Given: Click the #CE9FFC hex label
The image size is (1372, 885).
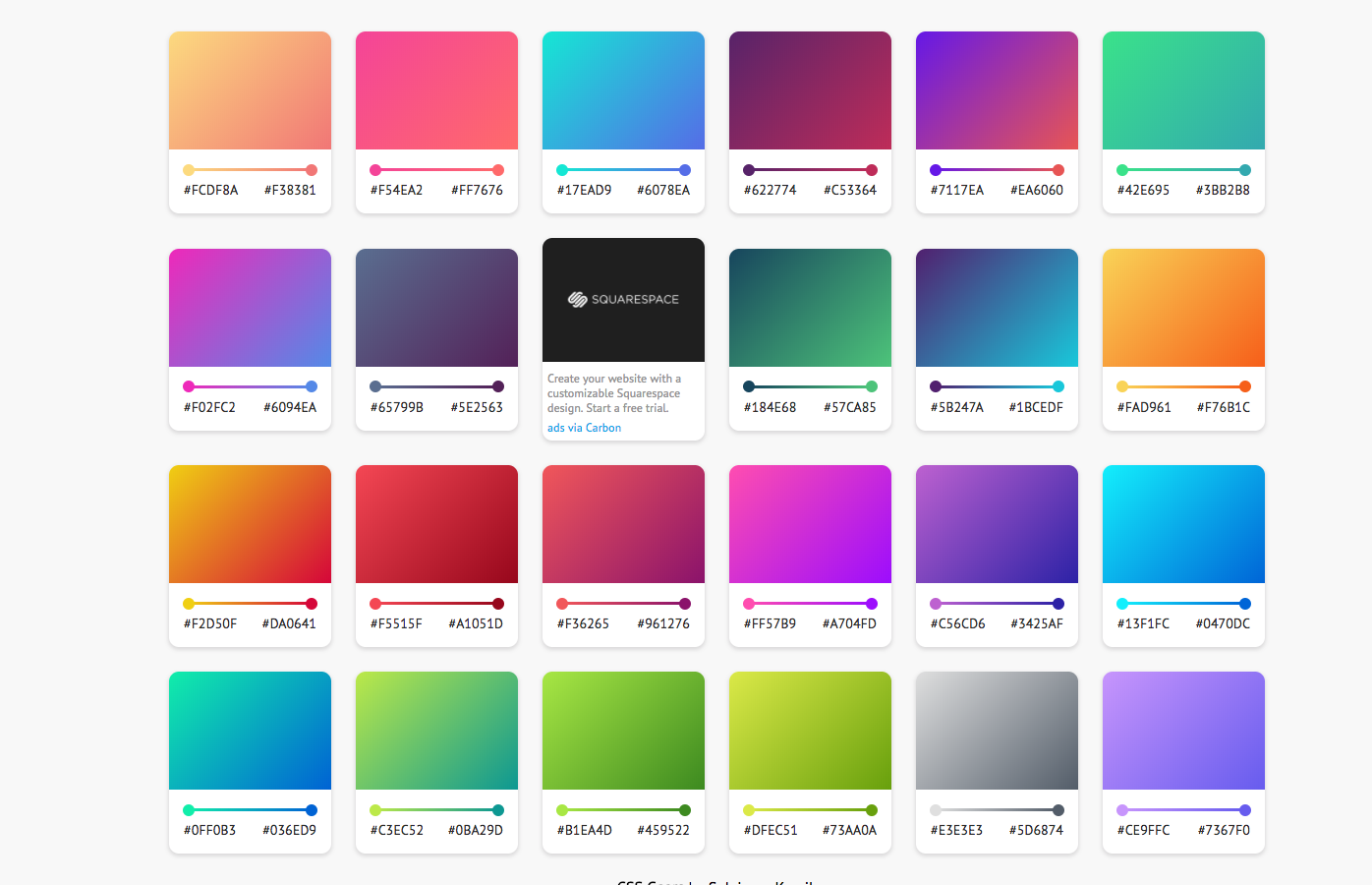Looking at the screenshot, I should (1143, 830).
